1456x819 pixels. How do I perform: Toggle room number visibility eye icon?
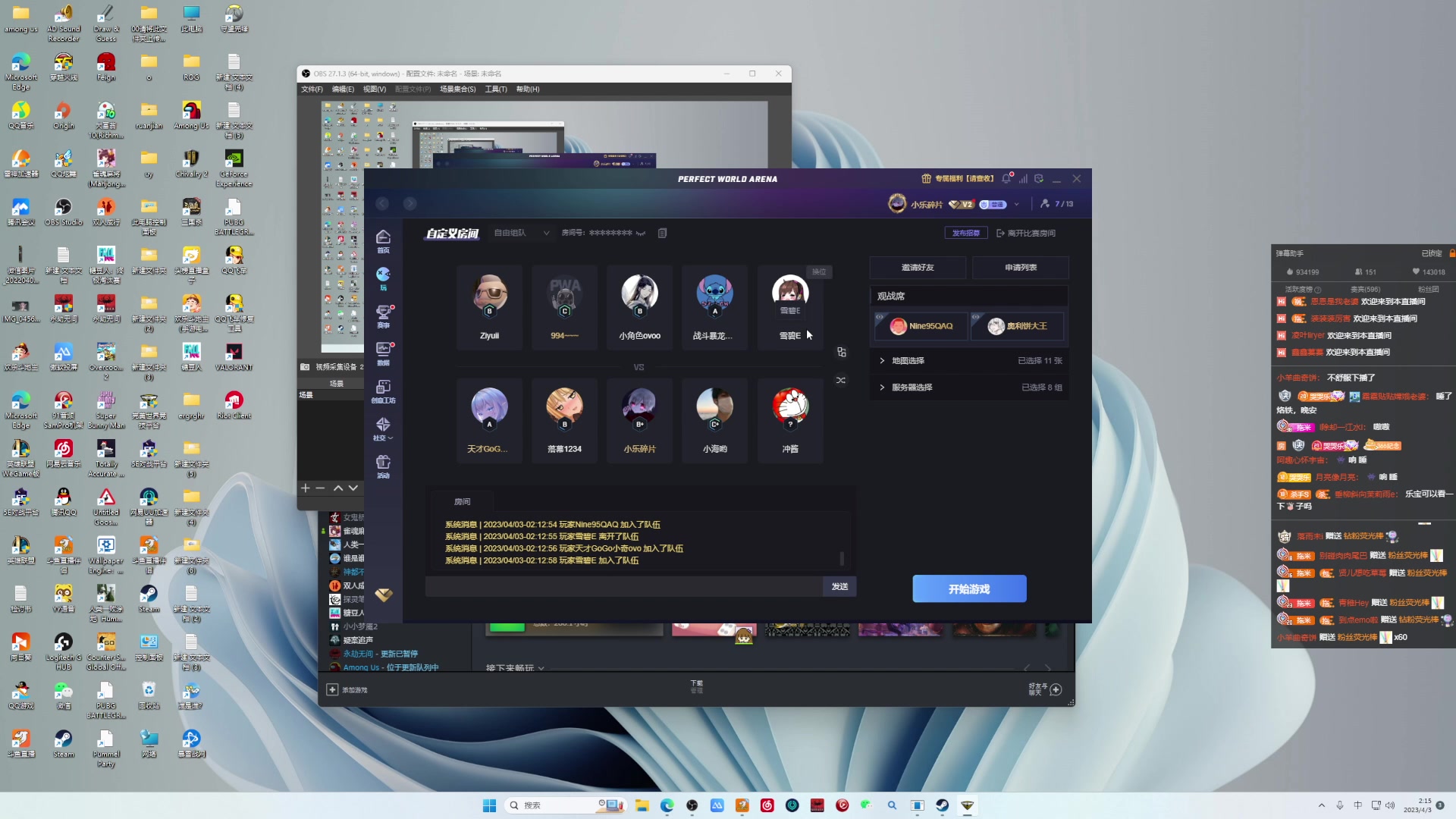(x=641, y=234)
